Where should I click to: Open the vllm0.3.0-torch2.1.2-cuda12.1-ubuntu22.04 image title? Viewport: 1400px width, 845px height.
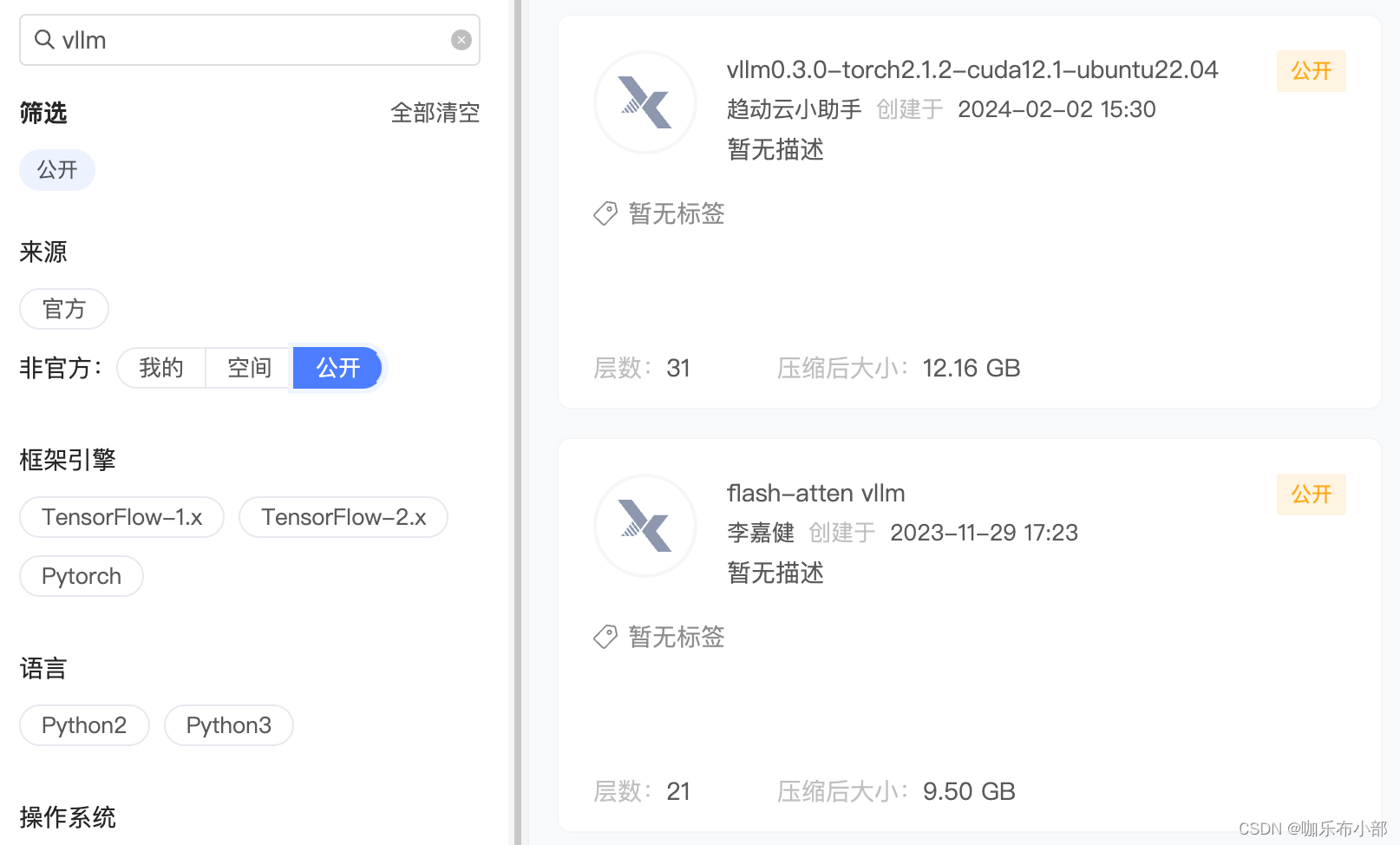[x=972, y=69]
